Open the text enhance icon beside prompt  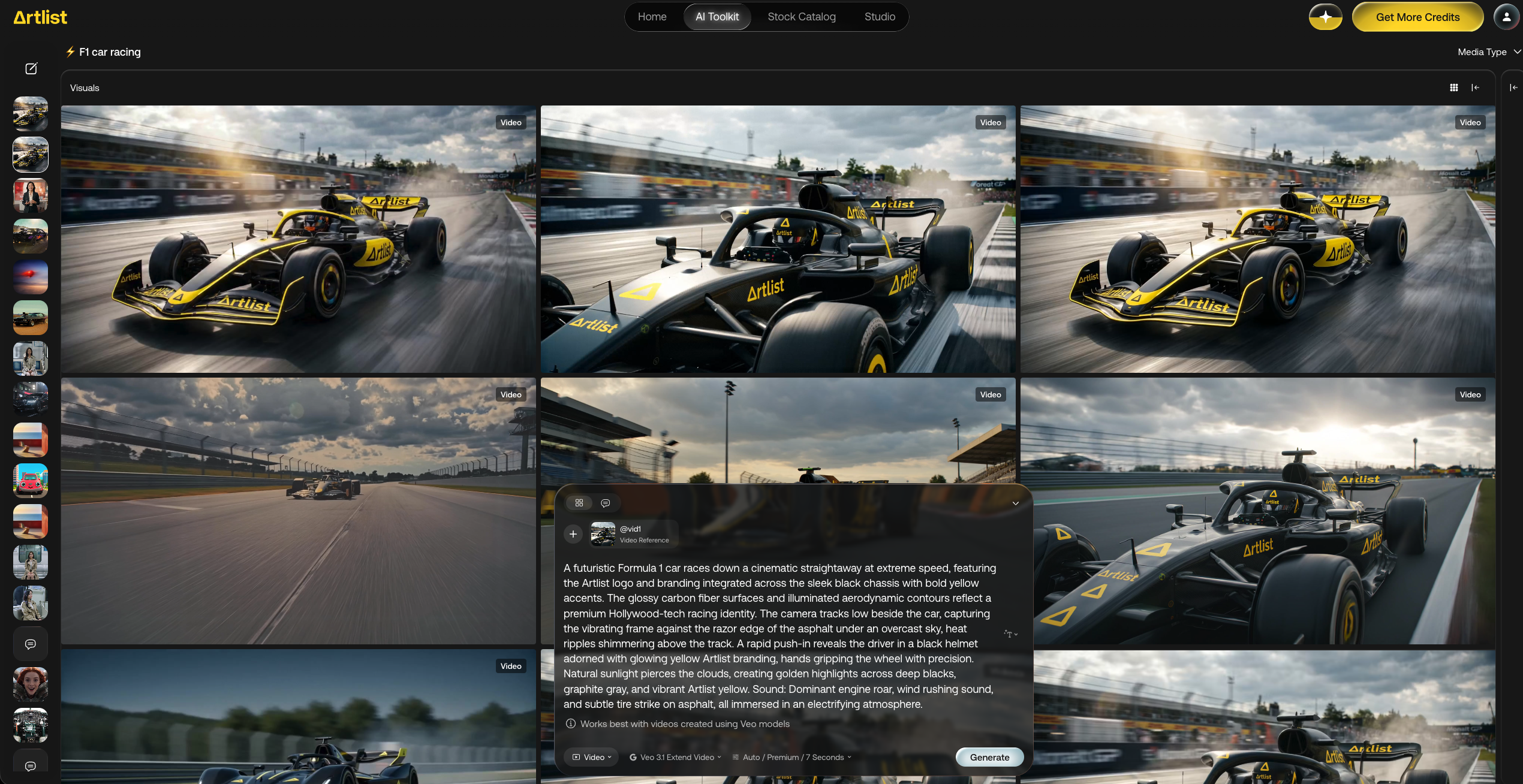tap(1011, 634)
